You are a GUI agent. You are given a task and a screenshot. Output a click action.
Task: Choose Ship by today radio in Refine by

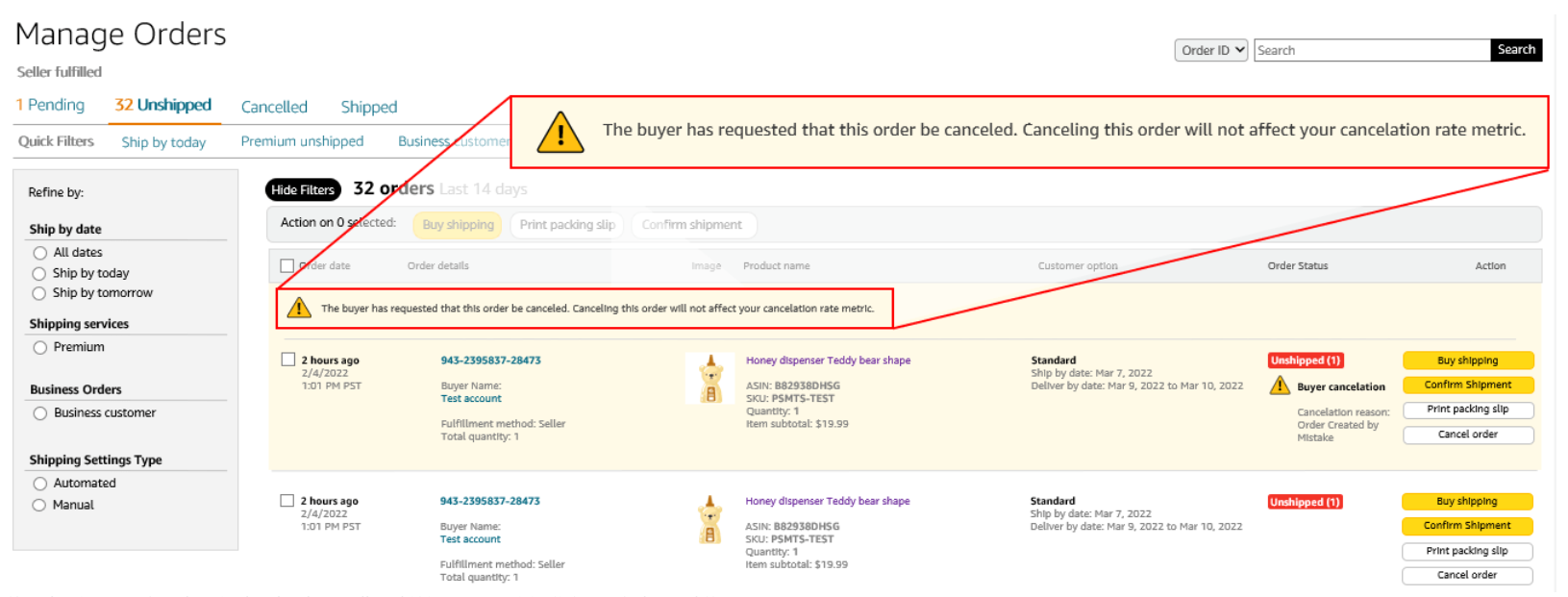[39, 274]
